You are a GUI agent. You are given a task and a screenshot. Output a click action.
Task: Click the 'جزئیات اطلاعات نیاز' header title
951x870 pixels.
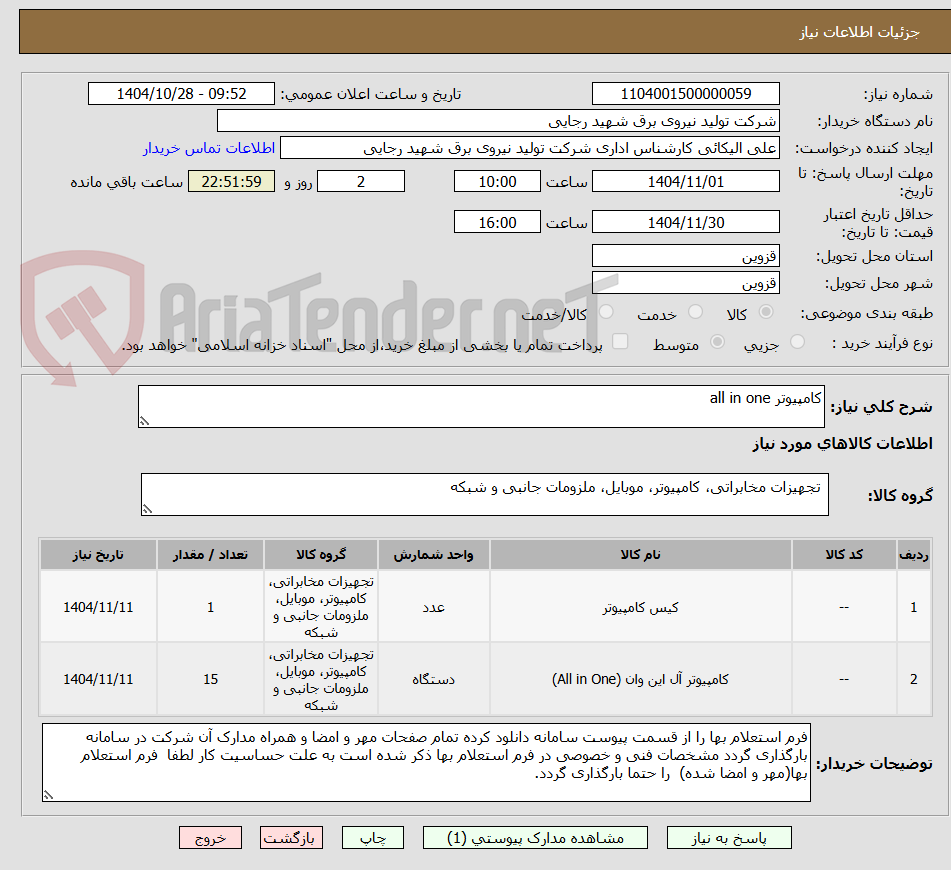pos(859,32)
